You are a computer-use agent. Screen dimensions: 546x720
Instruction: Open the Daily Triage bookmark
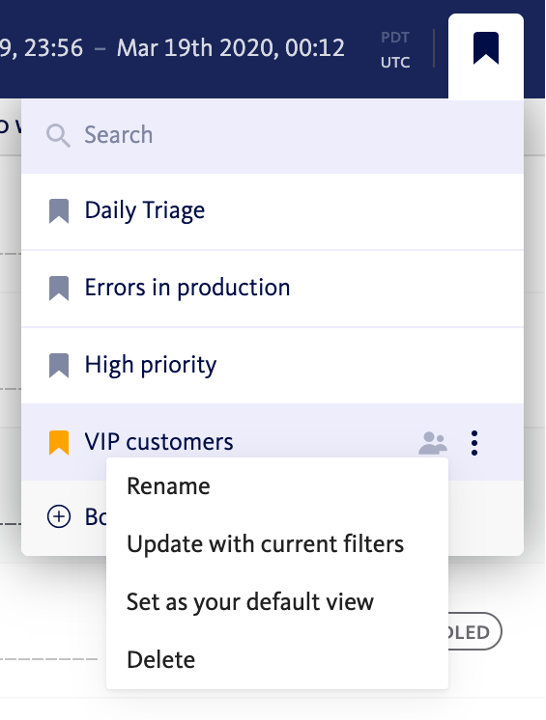click(272, 212)
